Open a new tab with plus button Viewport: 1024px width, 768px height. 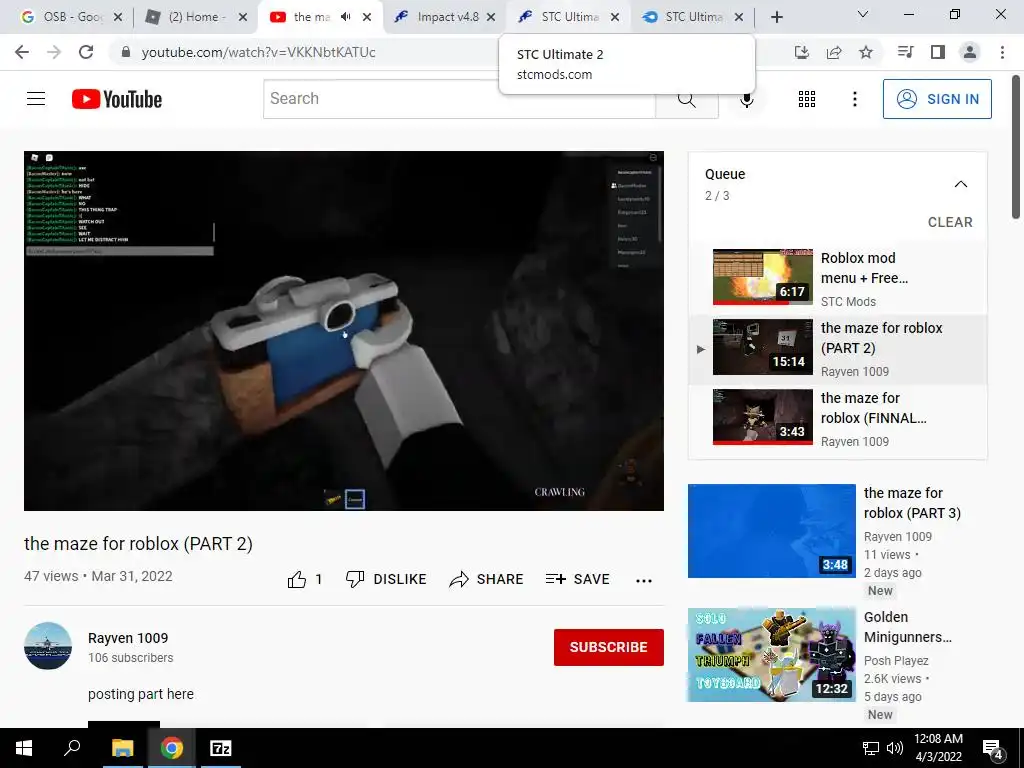(776, 17)
